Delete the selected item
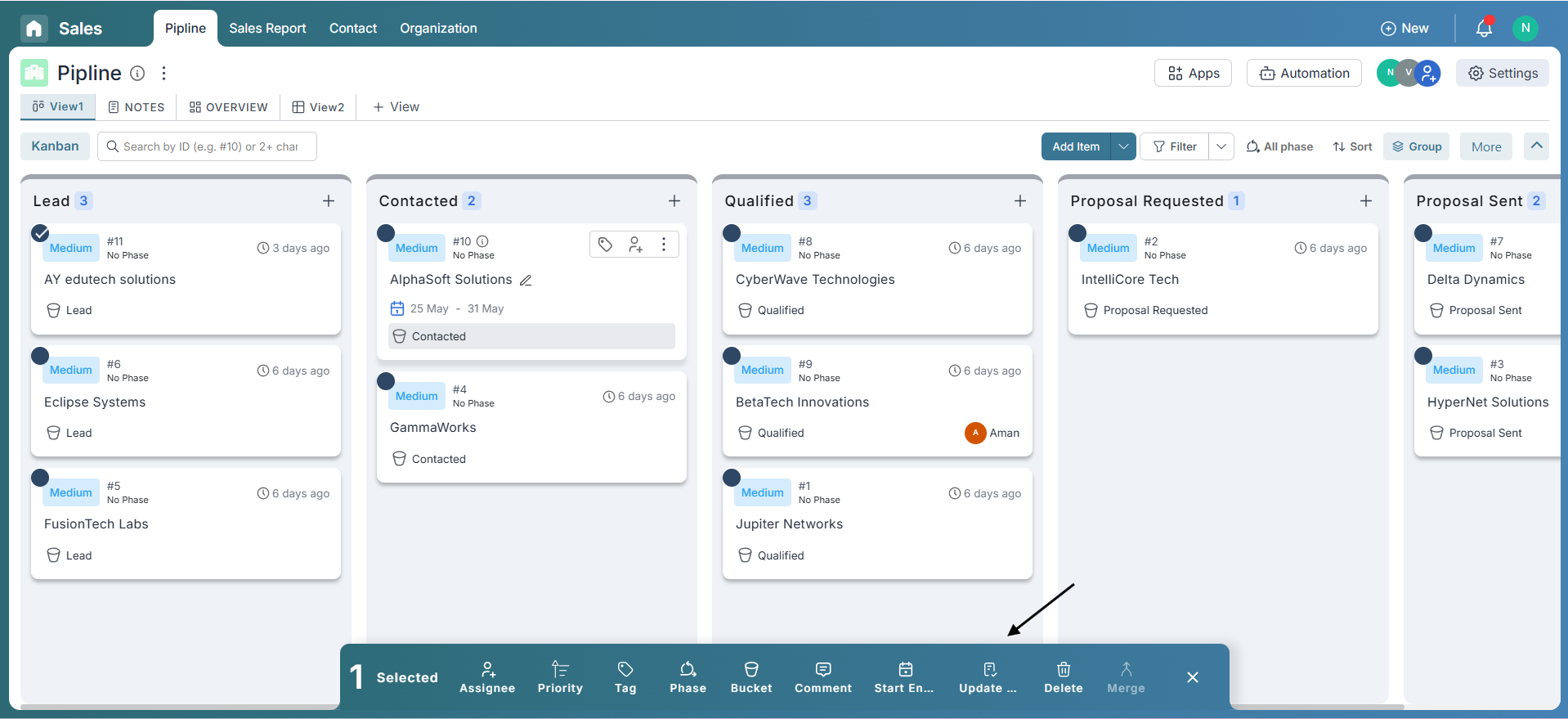 point(1064,677)
